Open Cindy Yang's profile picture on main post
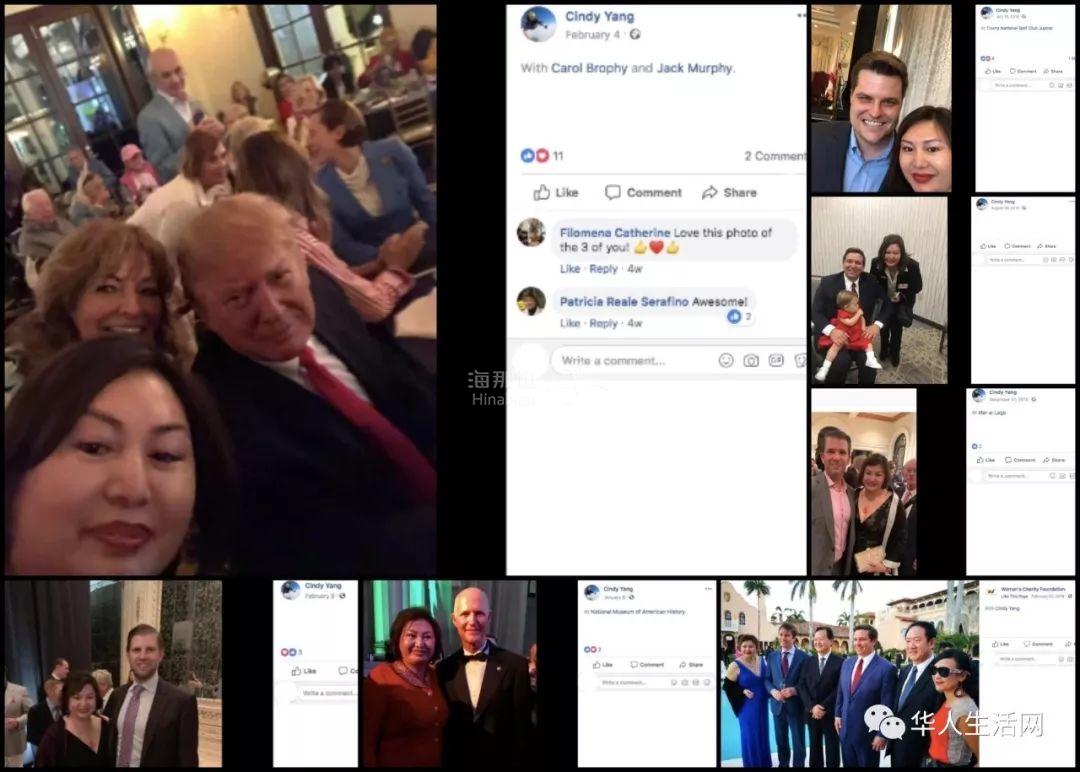The image size is (1080, 772). 538,24
